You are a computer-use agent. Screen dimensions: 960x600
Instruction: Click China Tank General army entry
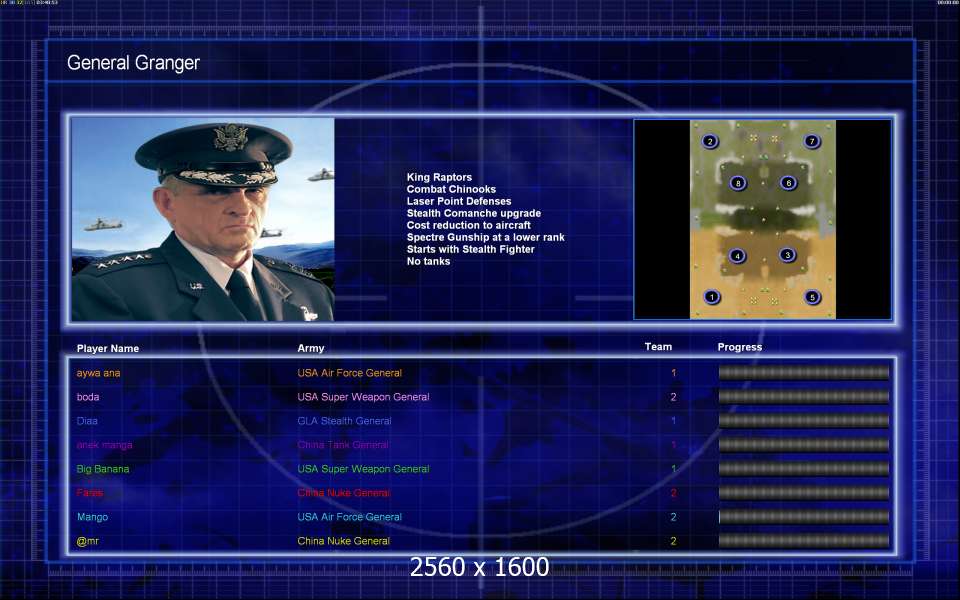(x=343, y=445)
